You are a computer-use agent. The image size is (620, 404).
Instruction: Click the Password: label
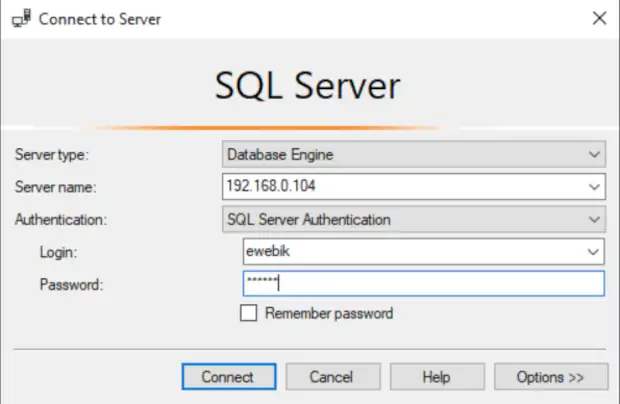point(71,285)
